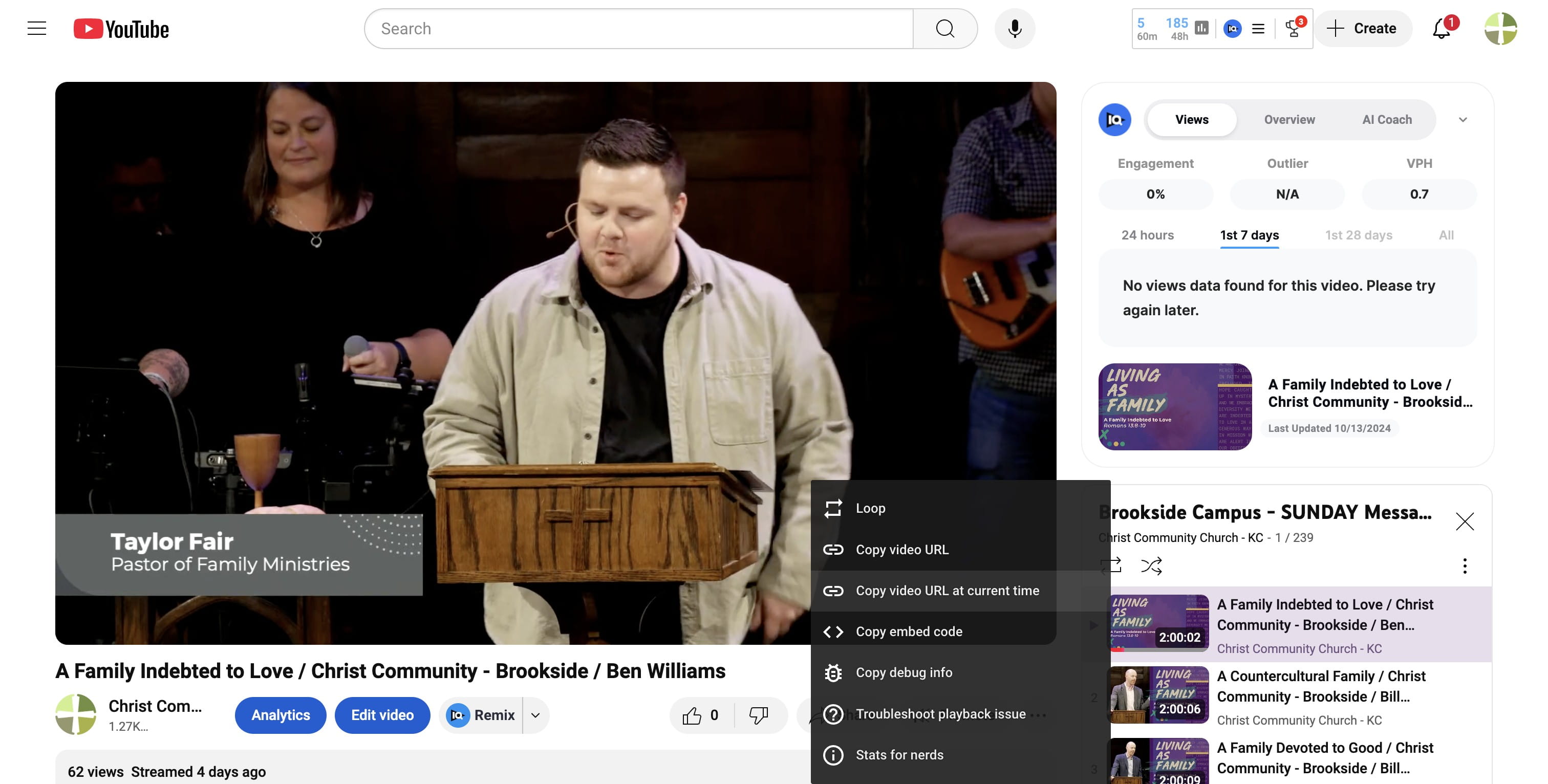Select the 24 hours range
The width and height of the screenshot is (1548, 784).
coord(1147,235)
